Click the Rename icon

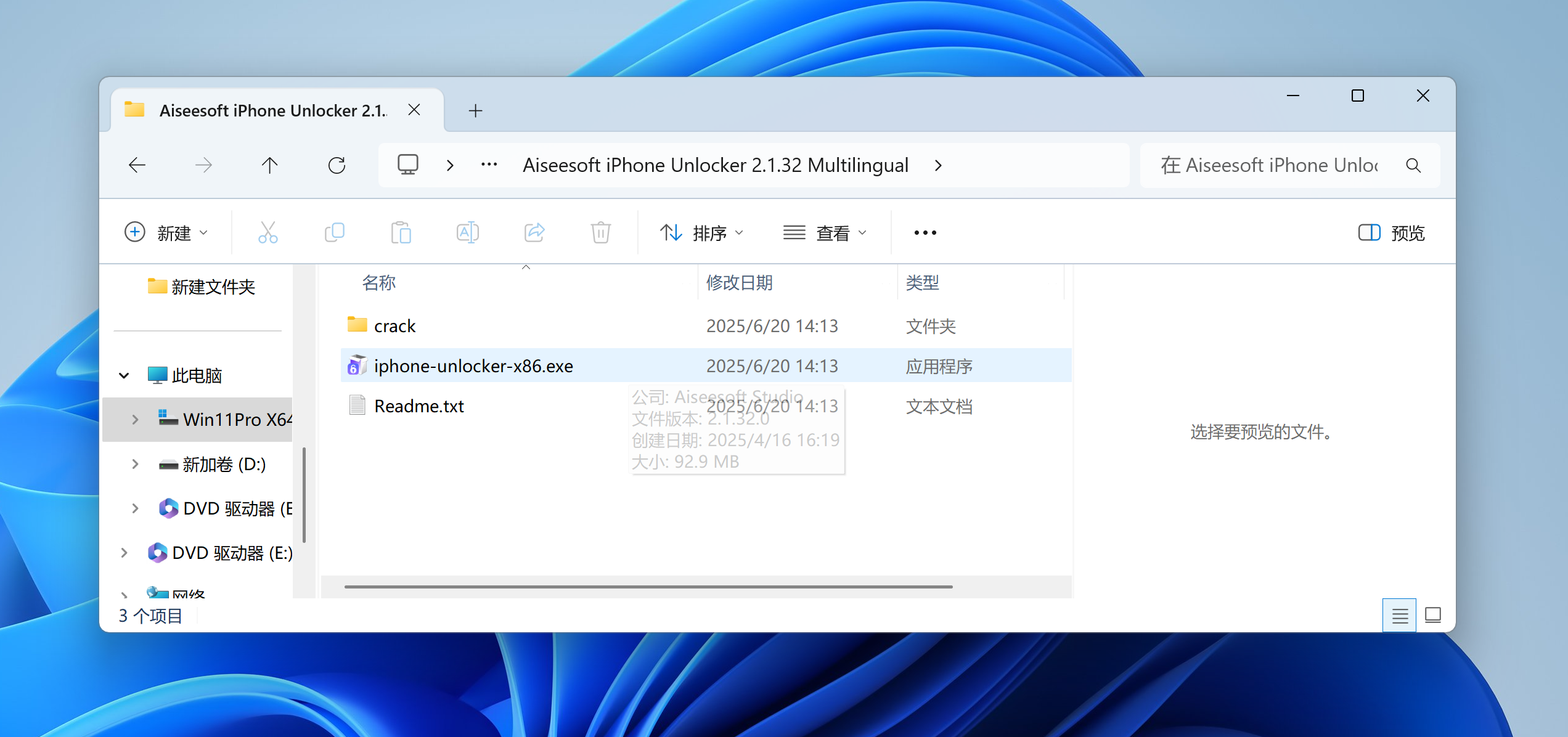(467, 232)
